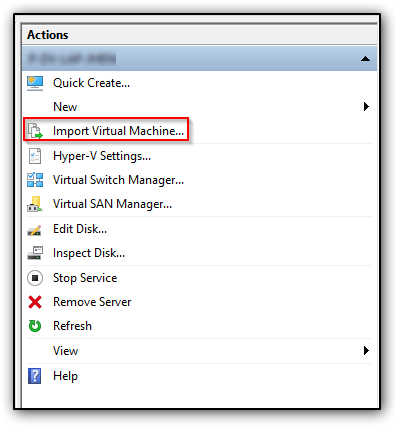Click the blue Help question mark icon

[x=35, y=376]
